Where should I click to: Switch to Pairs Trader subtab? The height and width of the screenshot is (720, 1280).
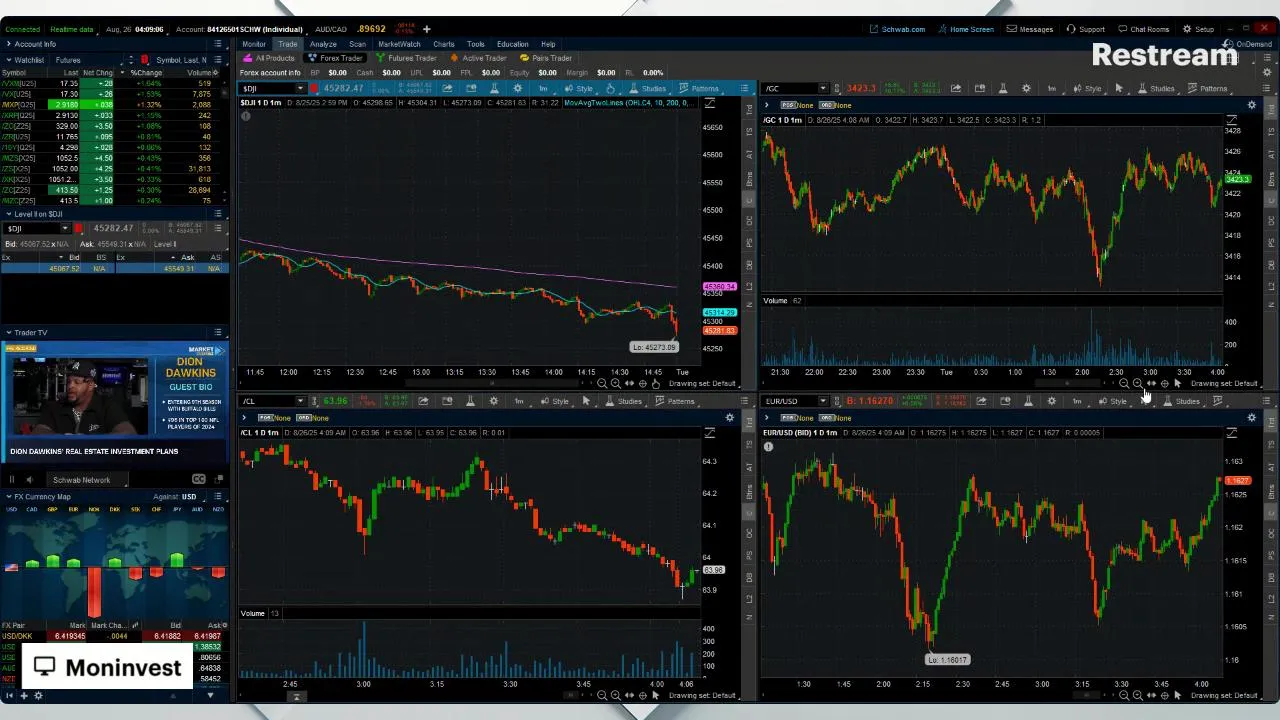[x=546, y=58]
